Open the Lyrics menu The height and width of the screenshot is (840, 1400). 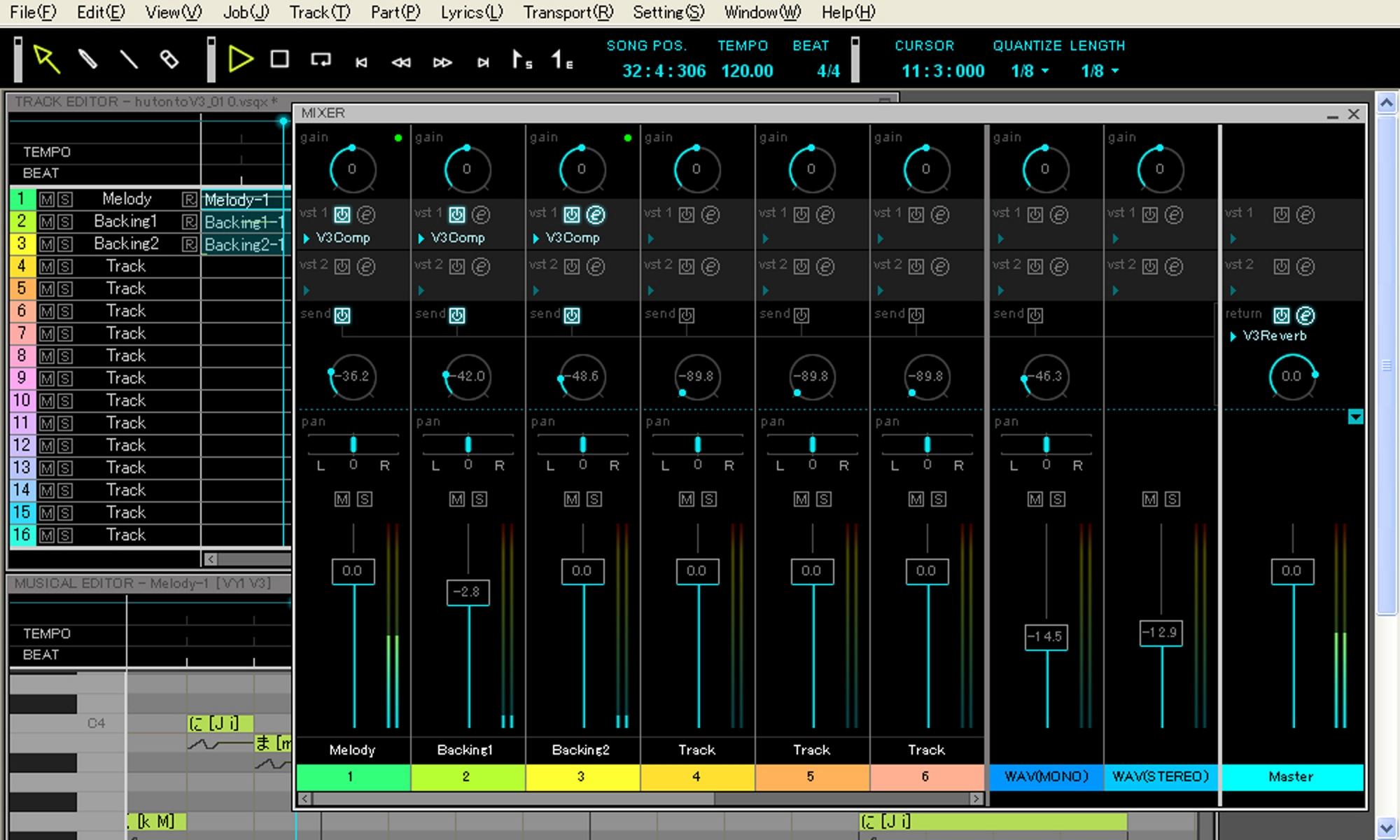point(472,13)
